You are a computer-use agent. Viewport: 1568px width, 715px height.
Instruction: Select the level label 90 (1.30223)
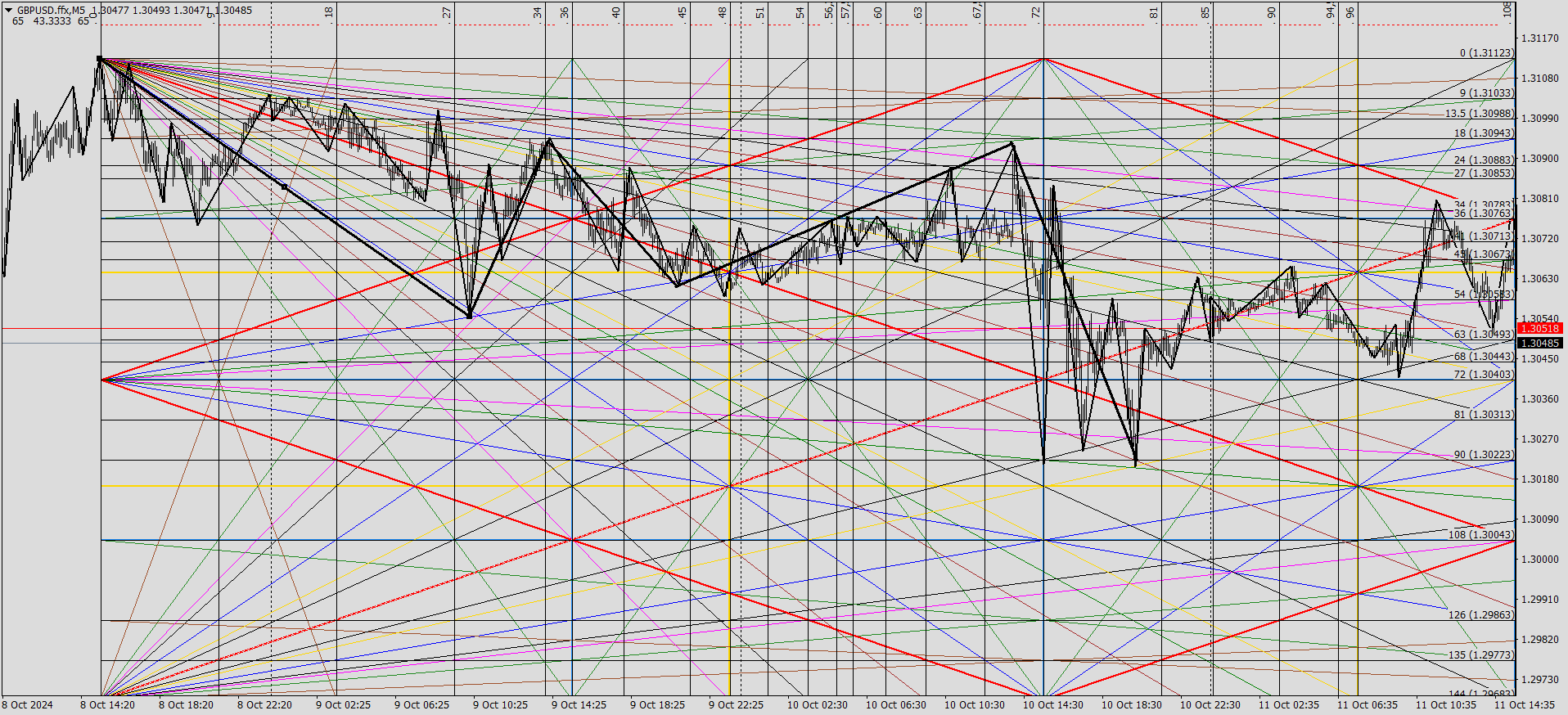coord(1484,455)
